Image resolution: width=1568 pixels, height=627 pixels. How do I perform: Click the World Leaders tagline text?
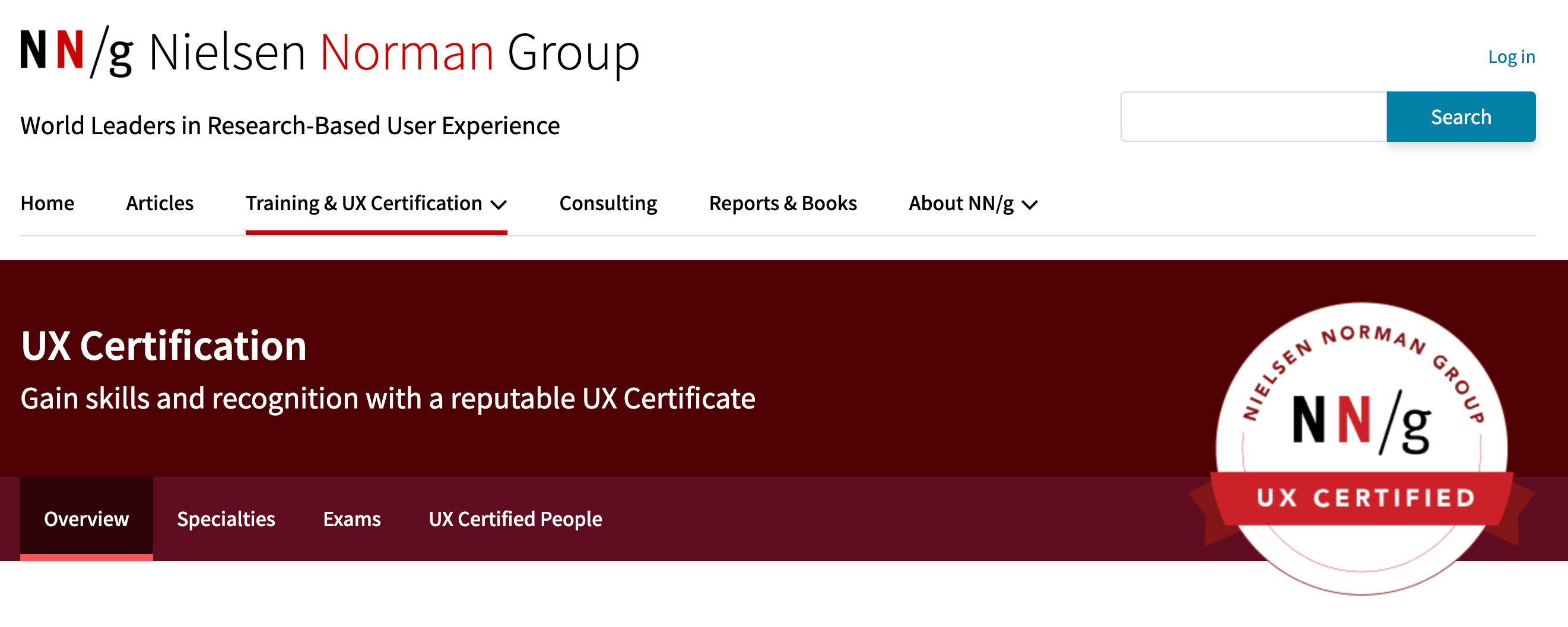290,126
